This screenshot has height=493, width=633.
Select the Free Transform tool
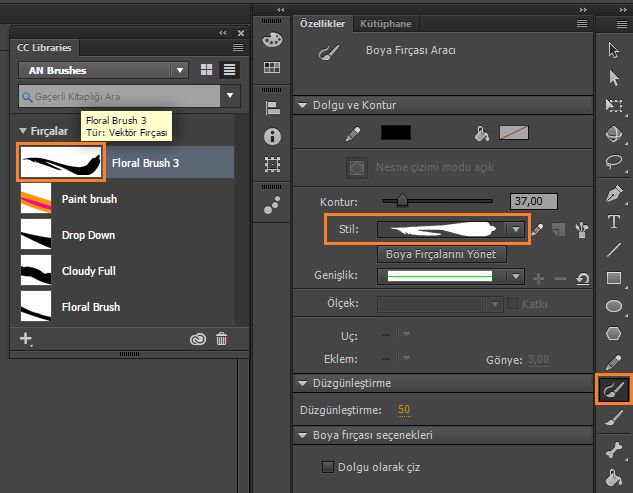click(614, 105)
